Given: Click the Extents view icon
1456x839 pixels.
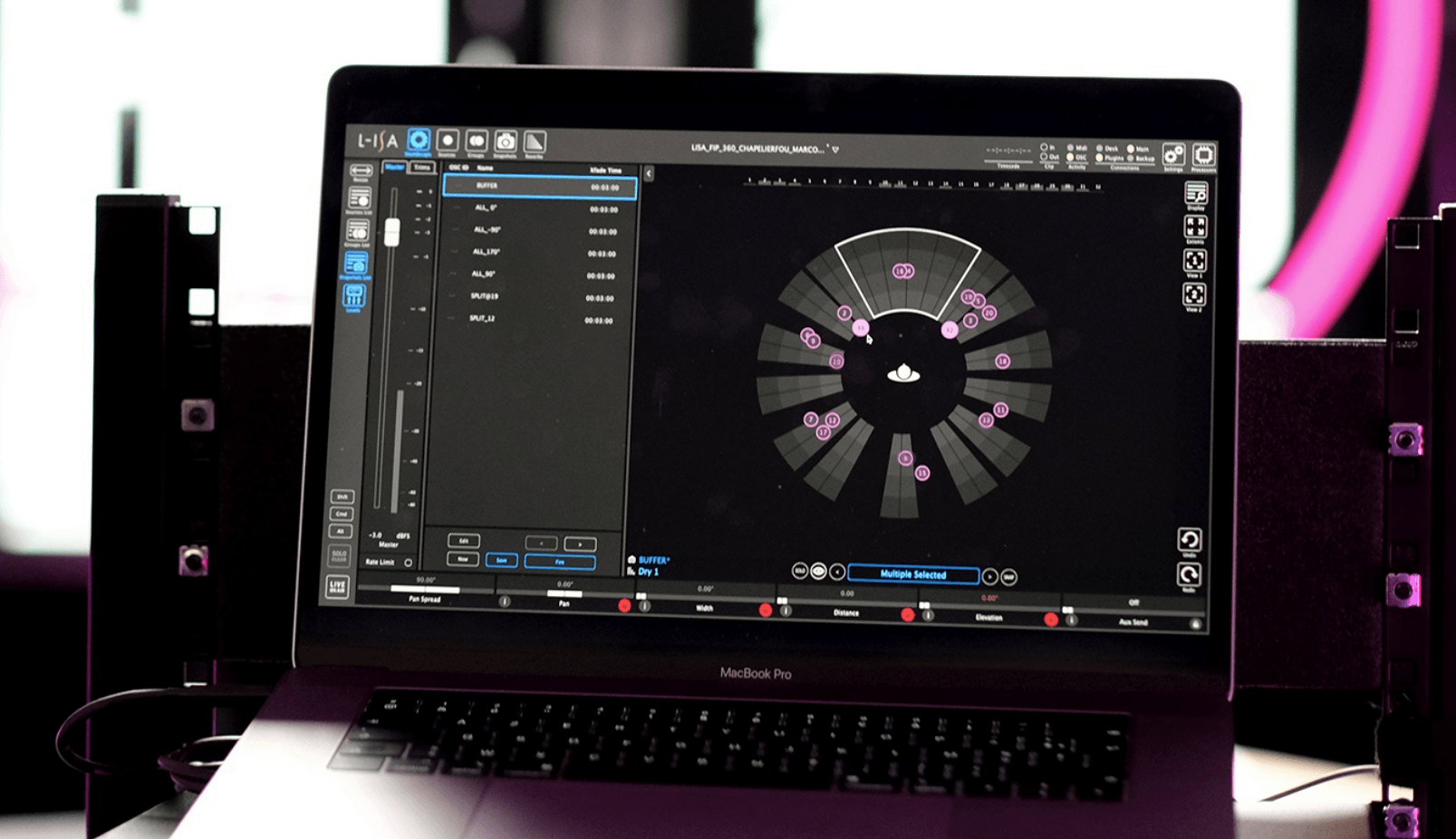Looking at the screenshot, I should coord(1196,227).
